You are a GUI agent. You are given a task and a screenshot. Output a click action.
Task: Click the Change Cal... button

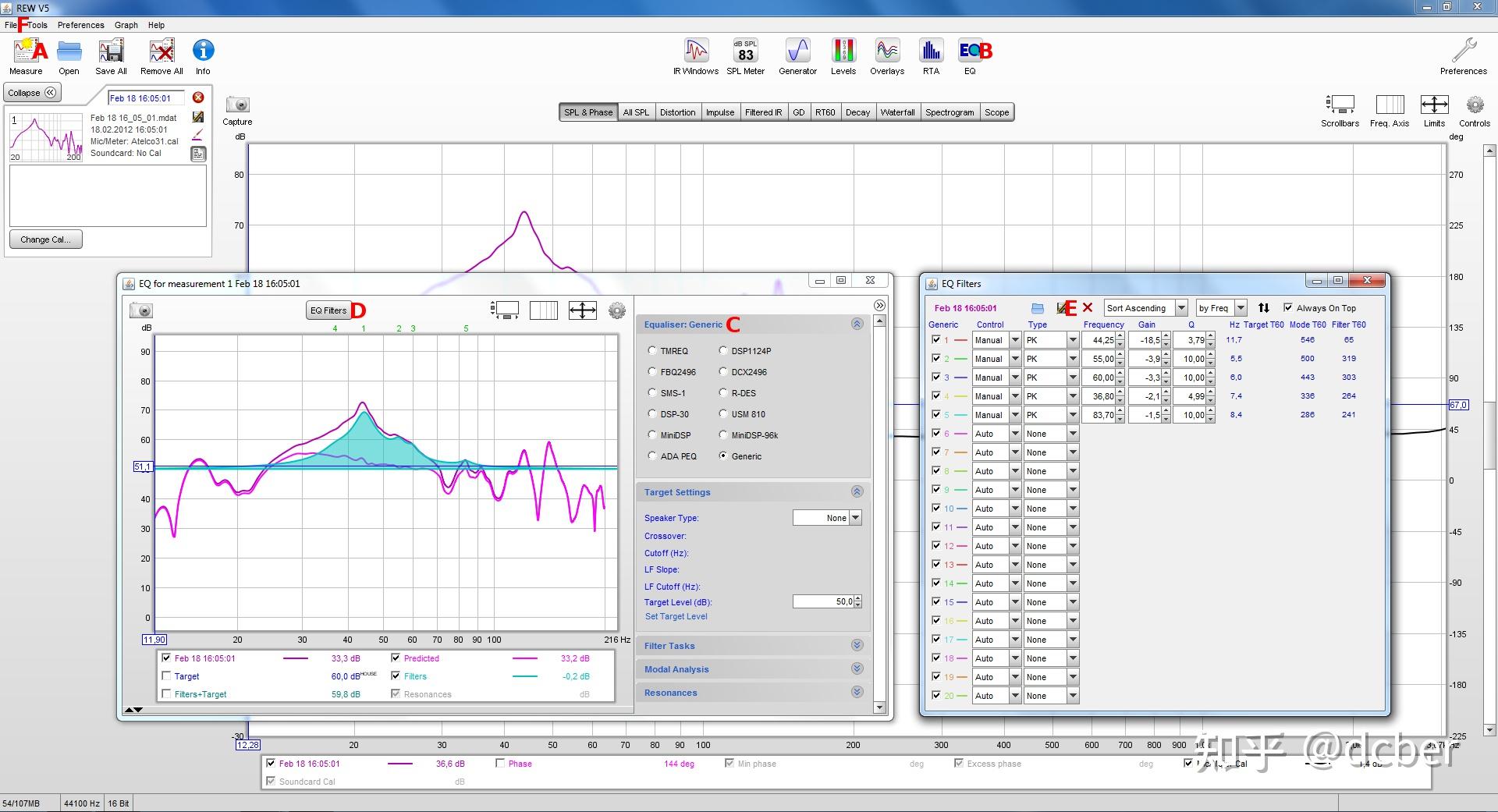(x=45, y=239)
